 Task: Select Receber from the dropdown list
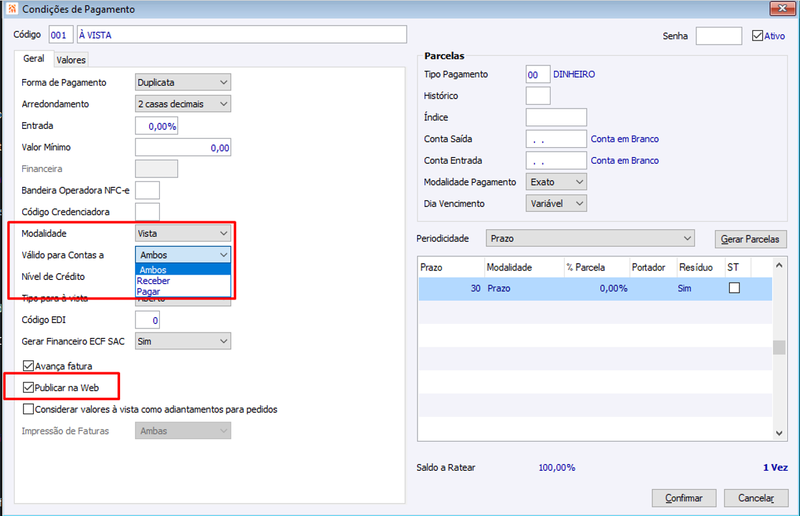tap(183, 281)
